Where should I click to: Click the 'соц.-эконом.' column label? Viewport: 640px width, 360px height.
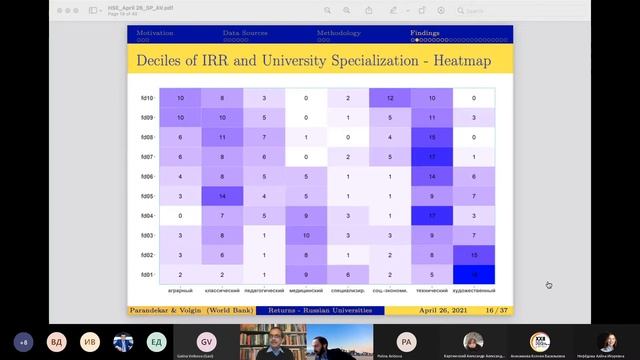tap(390, 291)
